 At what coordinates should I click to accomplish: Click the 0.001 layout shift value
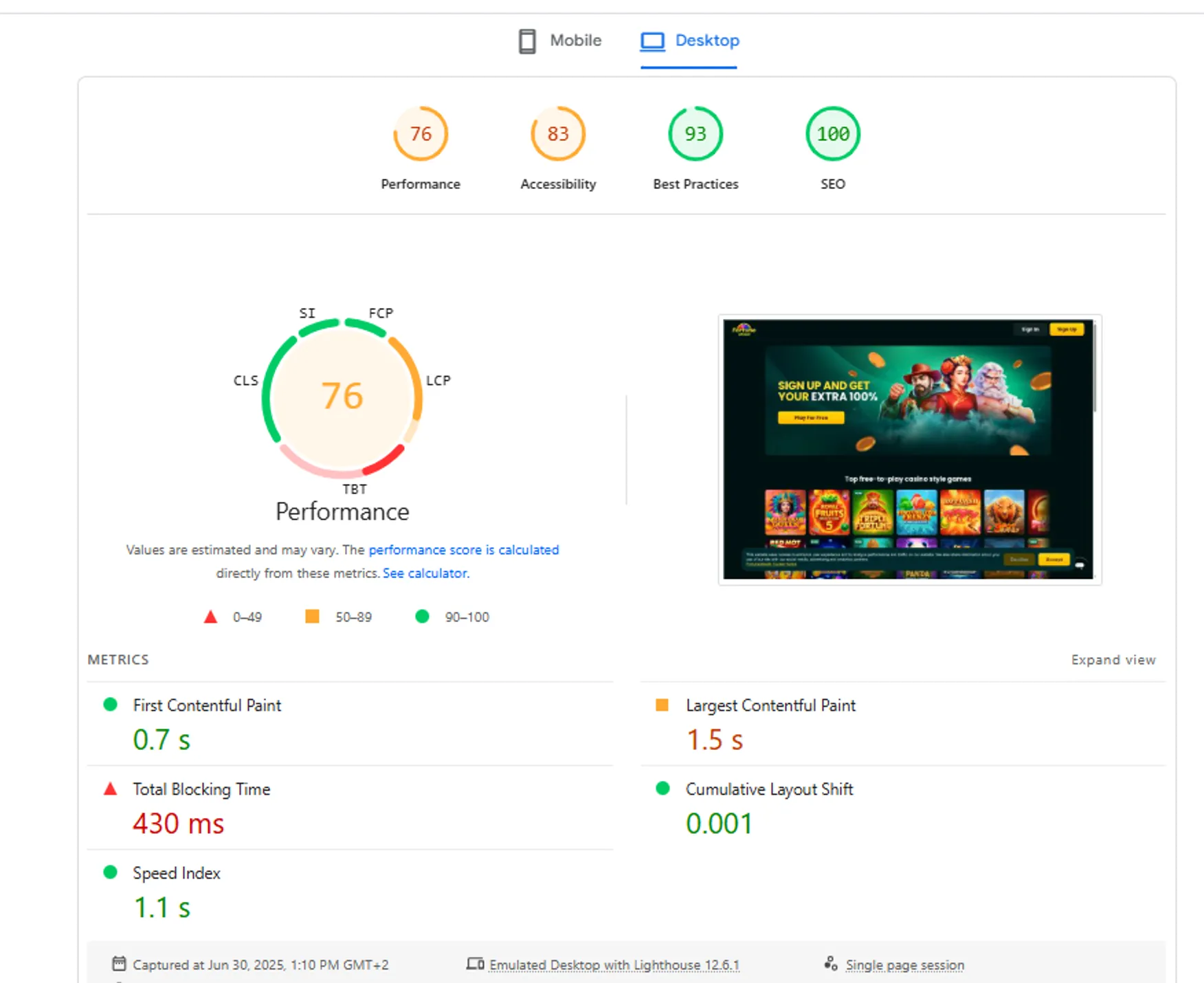[719, 824]
